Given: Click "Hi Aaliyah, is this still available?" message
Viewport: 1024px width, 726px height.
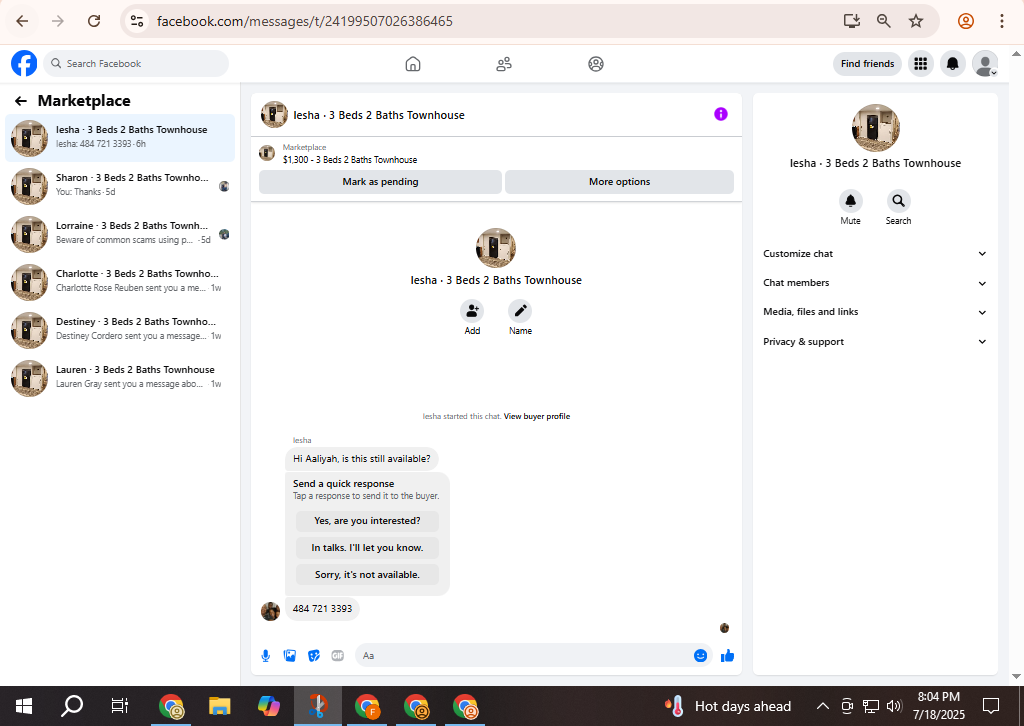Looking at the screenshot, I should [x=362, y=458].
